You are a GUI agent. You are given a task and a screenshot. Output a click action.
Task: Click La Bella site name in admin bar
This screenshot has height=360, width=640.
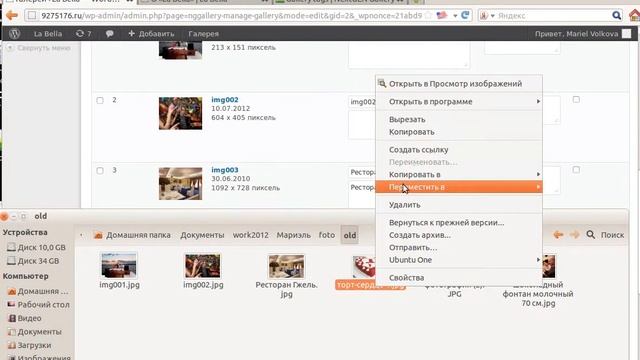(48, 33)
